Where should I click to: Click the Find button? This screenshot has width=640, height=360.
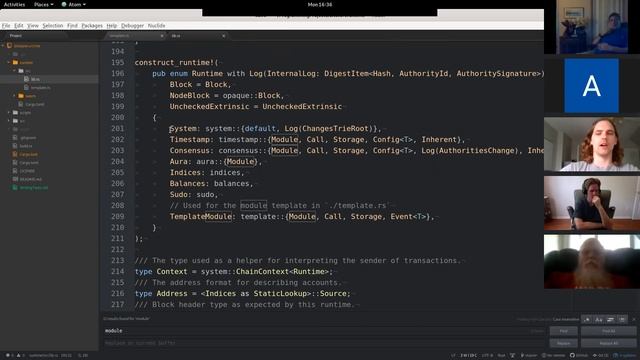(x=563, y=331)
